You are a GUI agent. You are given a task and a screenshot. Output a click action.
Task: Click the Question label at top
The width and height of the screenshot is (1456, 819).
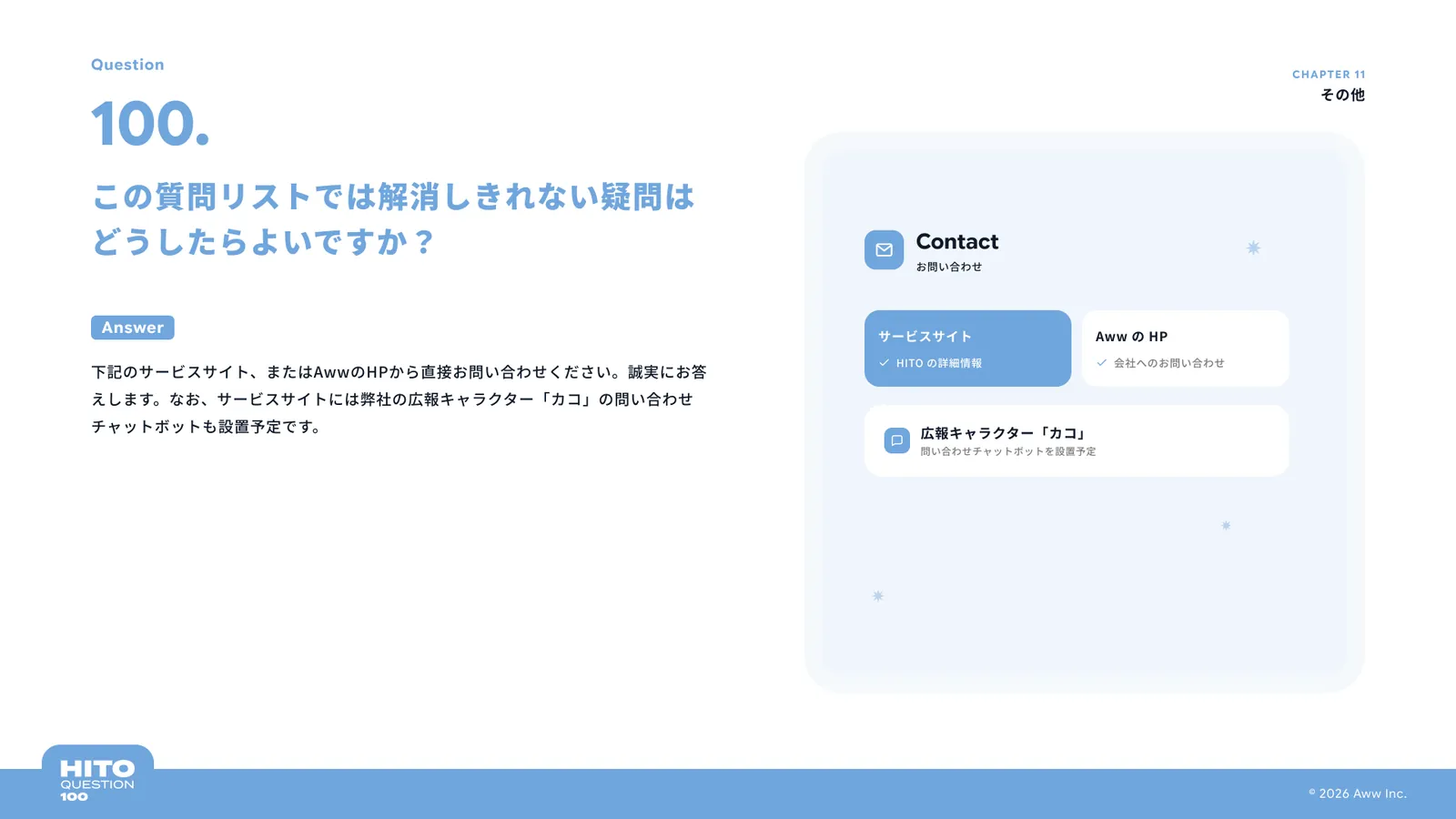pos(127,65)
